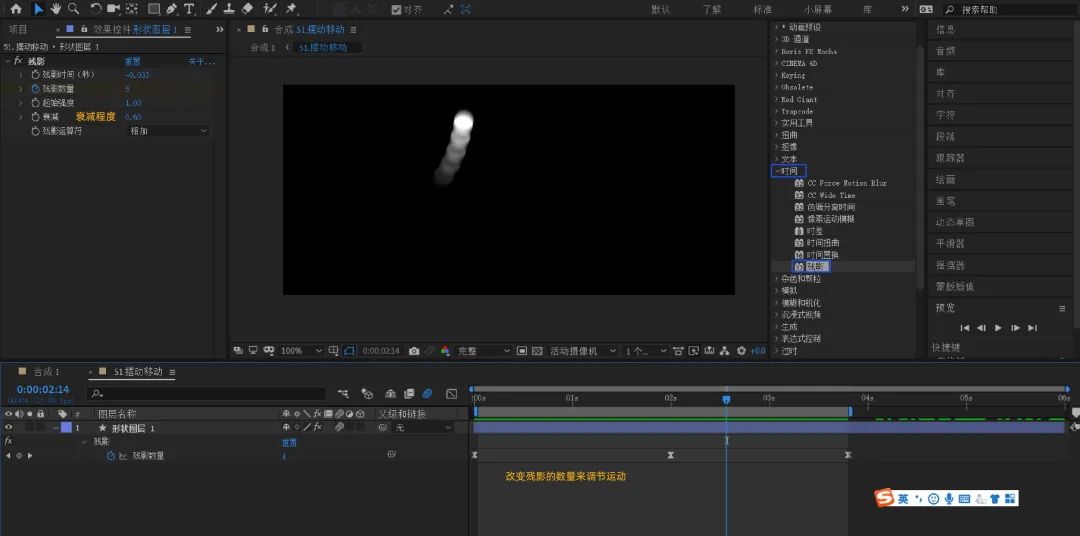Expand the 模糊和锐化 effects category
The width and height of the screenshot is (1080, 536).
pos(777,302)
